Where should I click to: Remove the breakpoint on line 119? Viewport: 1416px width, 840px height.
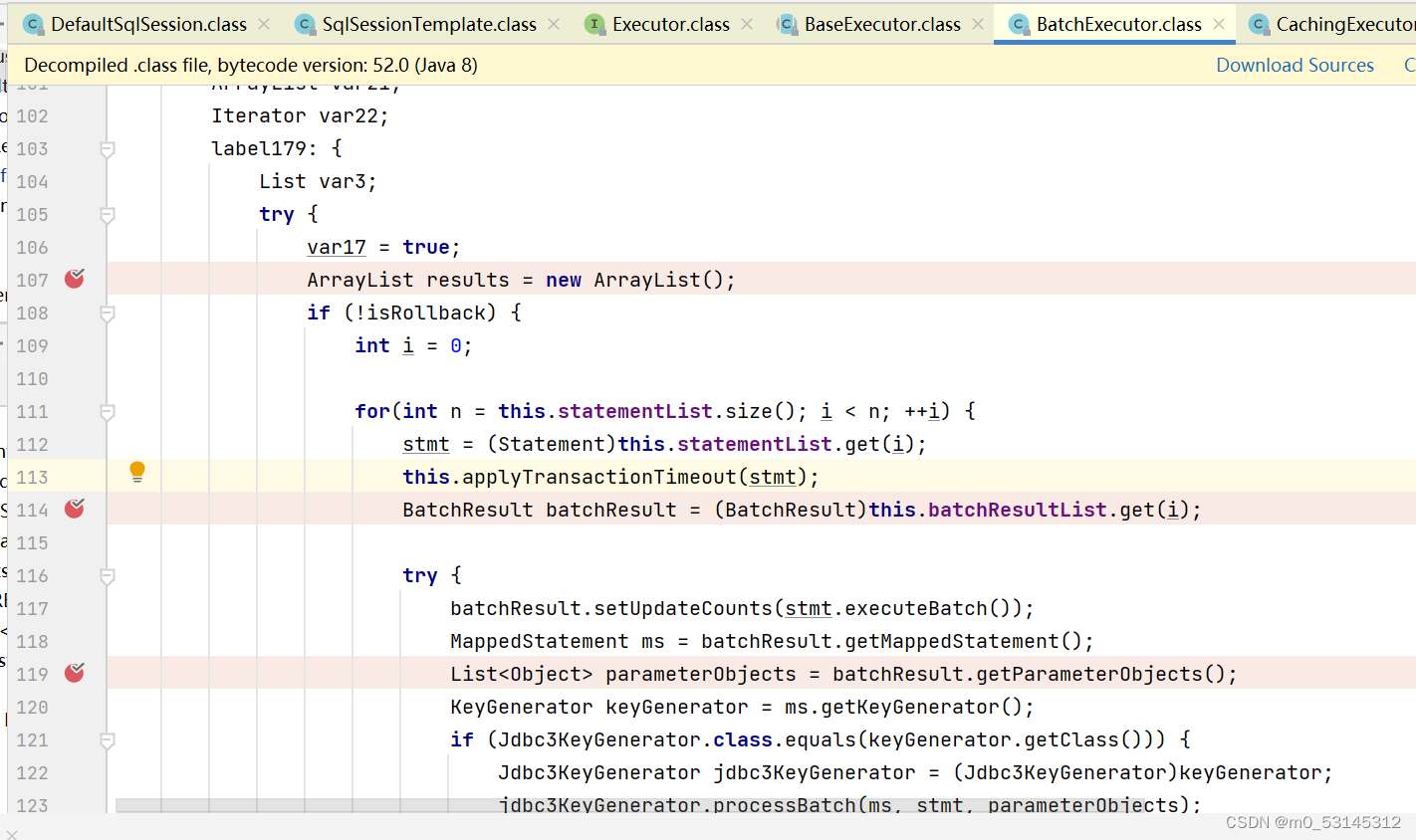point(74,674)
